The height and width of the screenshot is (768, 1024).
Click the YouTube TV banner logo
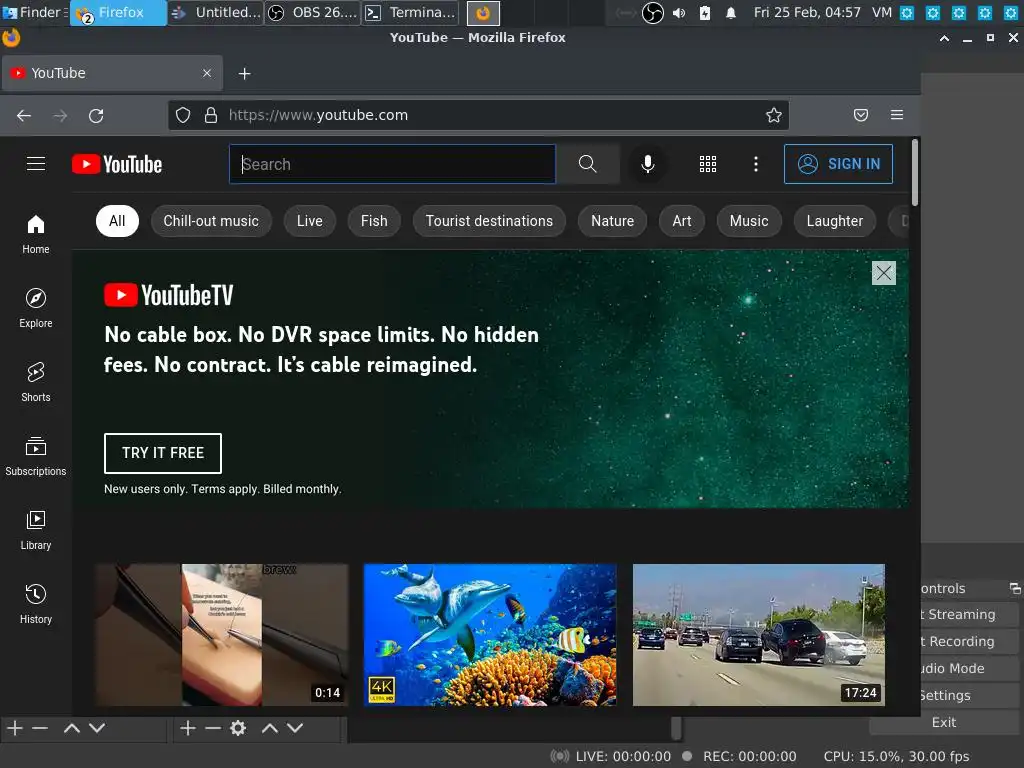pyautogui.click(x=168, y=295)
